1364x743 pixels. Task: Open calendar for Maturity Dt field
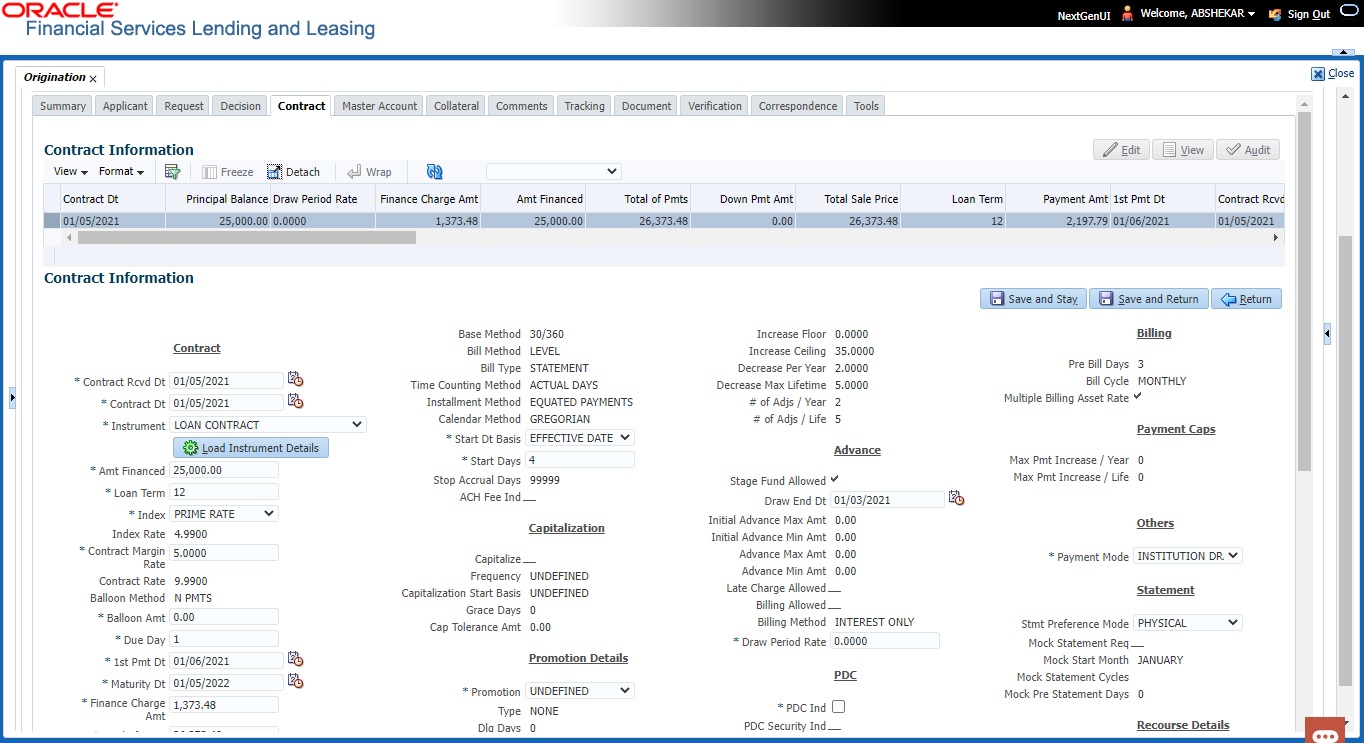pos(295,682)
